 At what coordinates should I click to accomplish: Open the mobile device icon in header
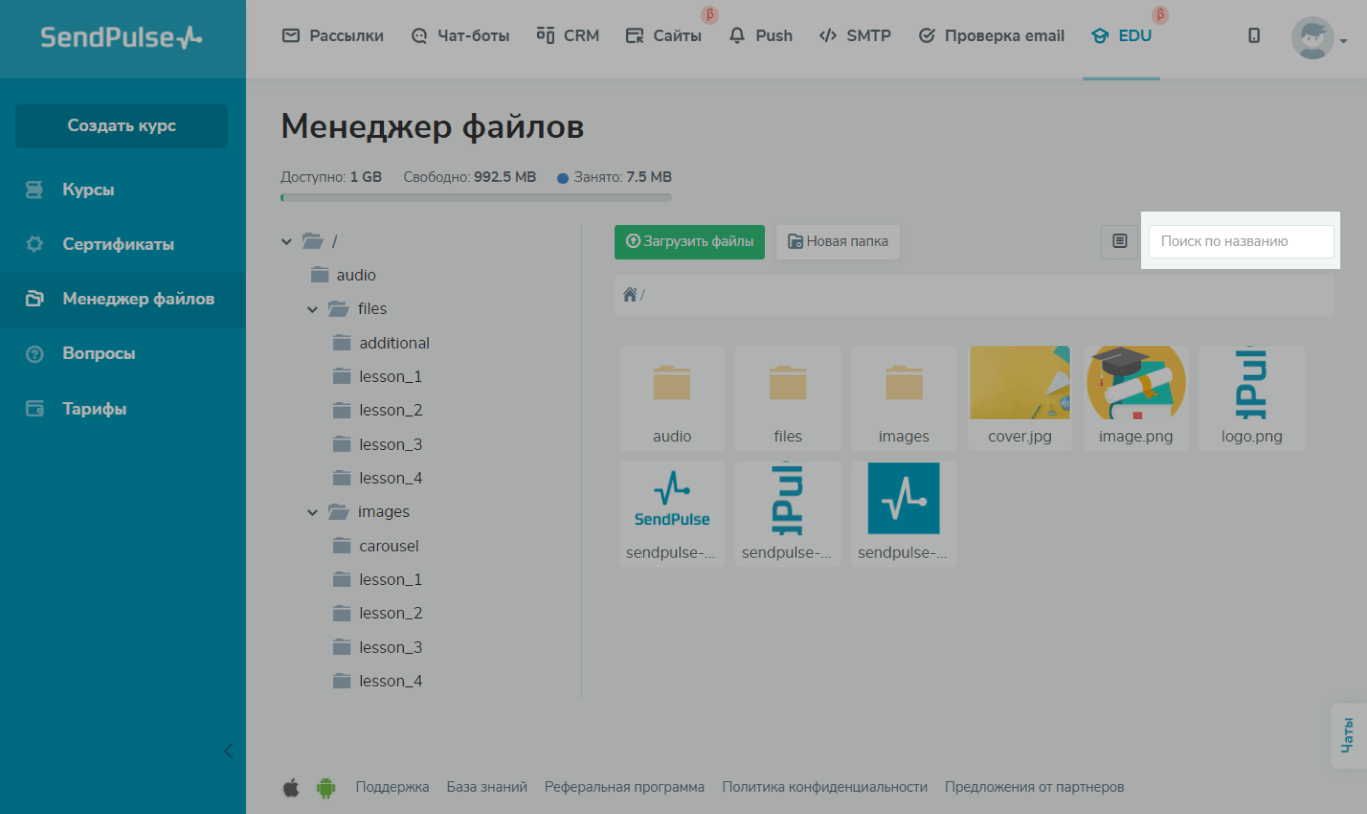(x=1254, y=36)
